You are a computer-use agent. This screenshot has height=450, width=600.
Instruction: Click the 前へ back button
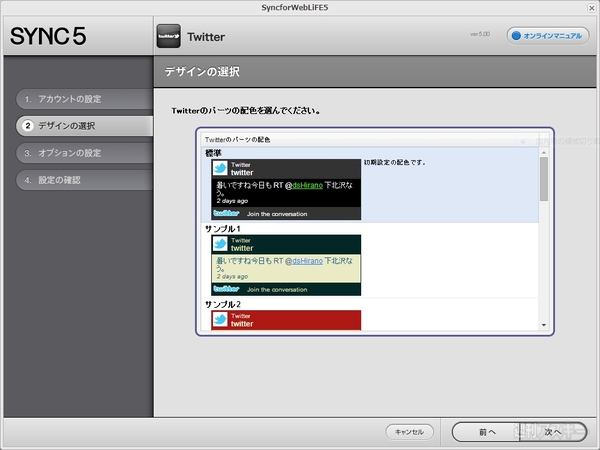coord(486,432)
